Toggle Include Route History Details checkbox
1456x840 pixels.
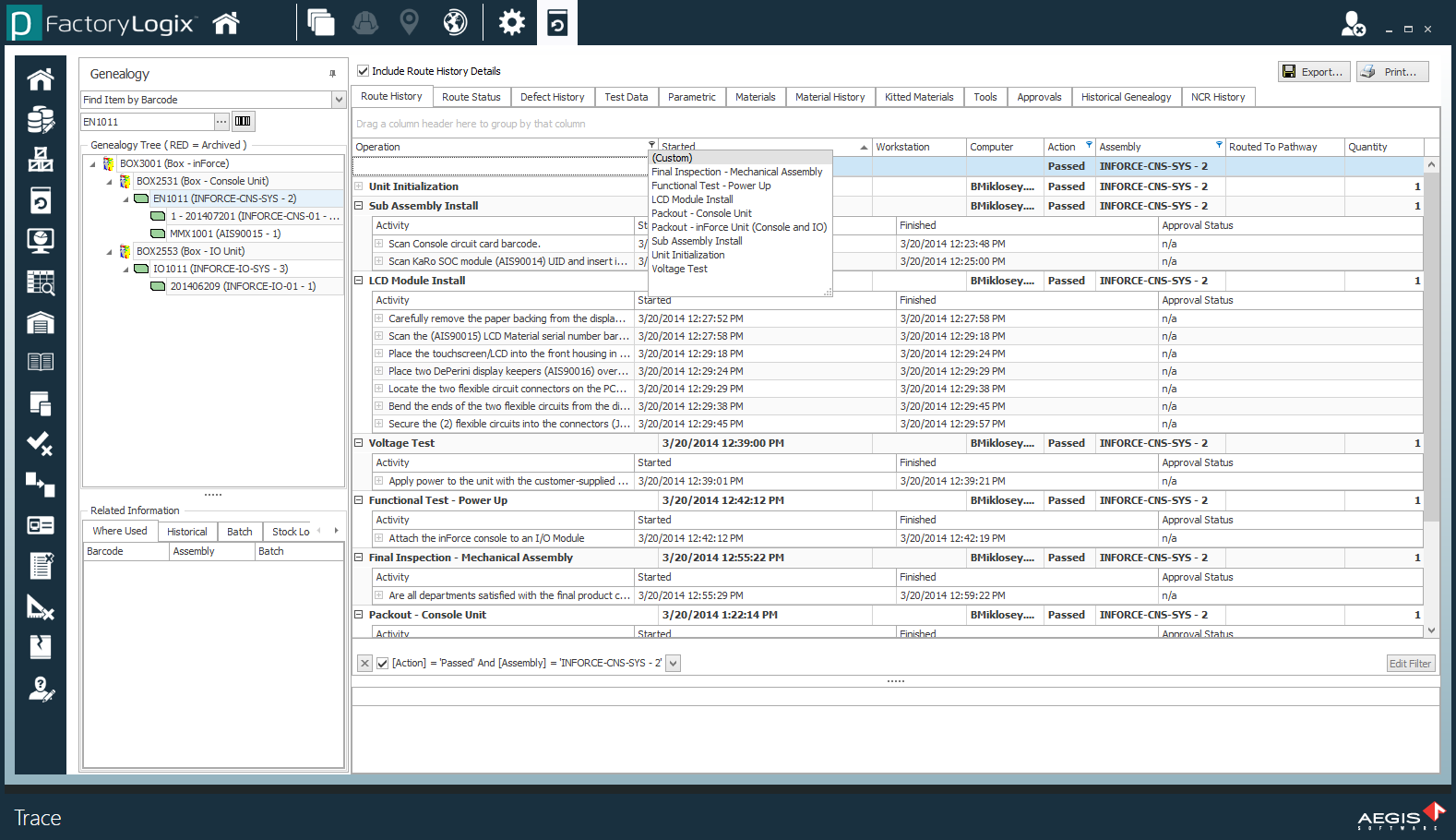click(x=364, y=71)
